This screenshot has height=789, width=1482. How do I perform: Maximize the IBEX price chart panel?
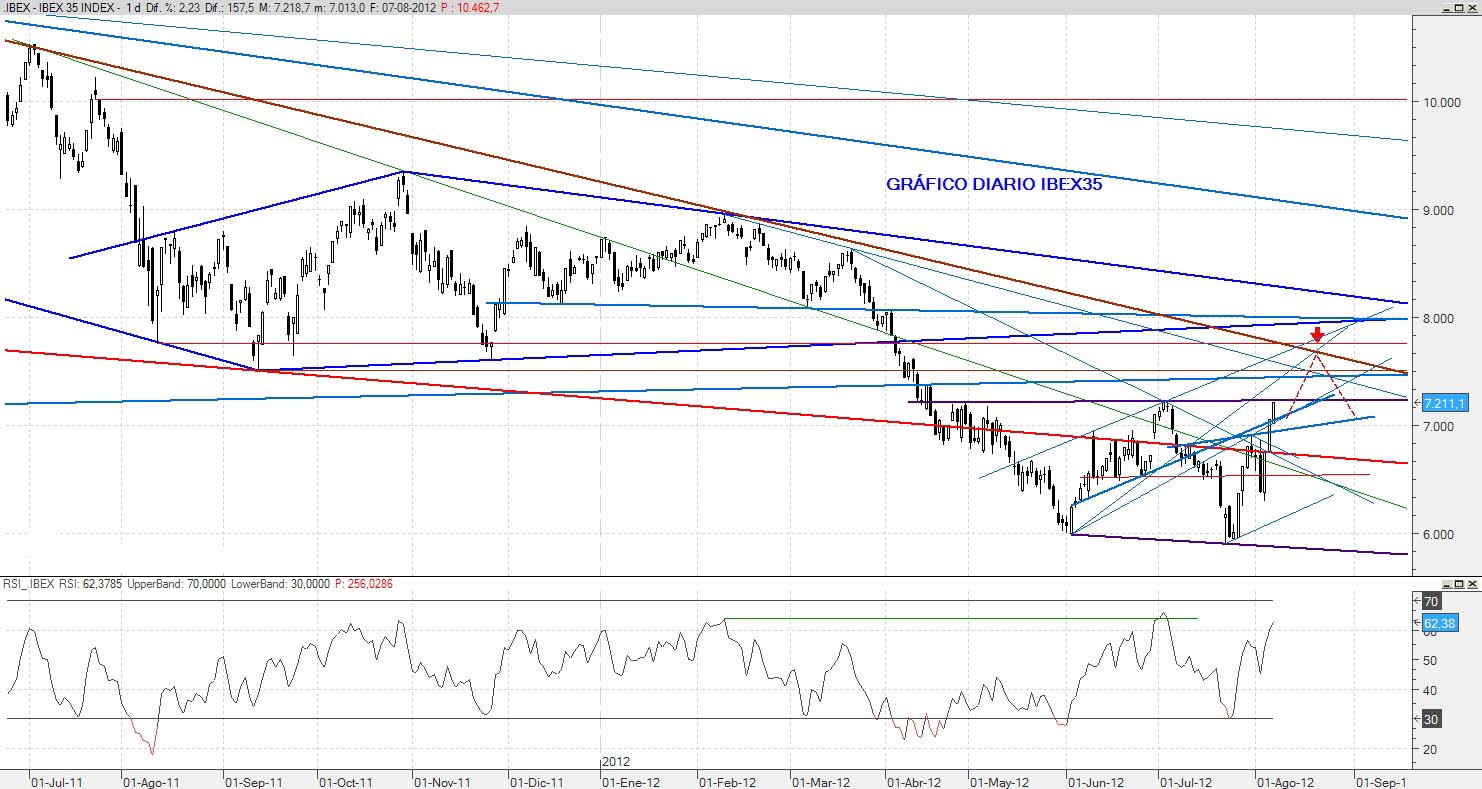pos(1459,7)
